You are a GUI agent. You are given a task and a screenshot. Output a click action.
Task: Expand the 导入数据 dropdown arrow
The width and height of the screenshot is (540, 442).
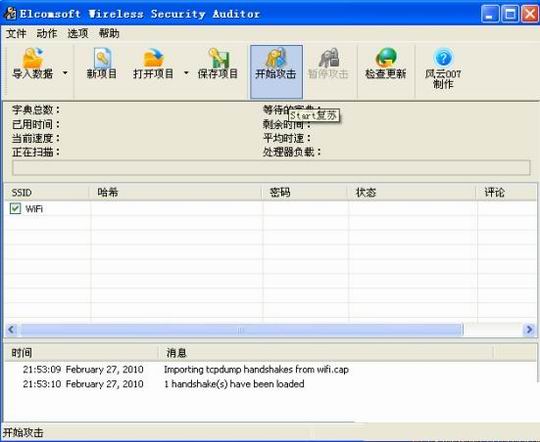pos(65,73)
